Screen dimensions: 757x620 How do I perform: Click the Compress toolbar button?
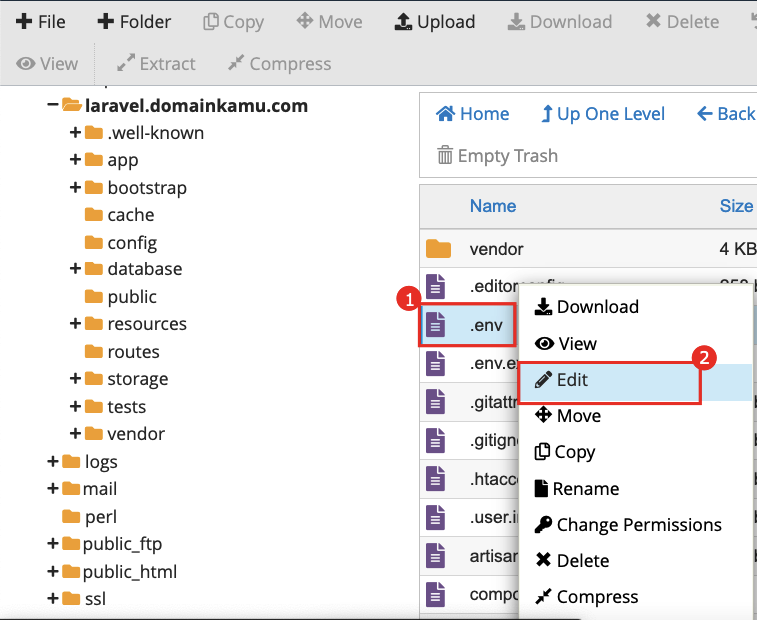tap(280, 64)
